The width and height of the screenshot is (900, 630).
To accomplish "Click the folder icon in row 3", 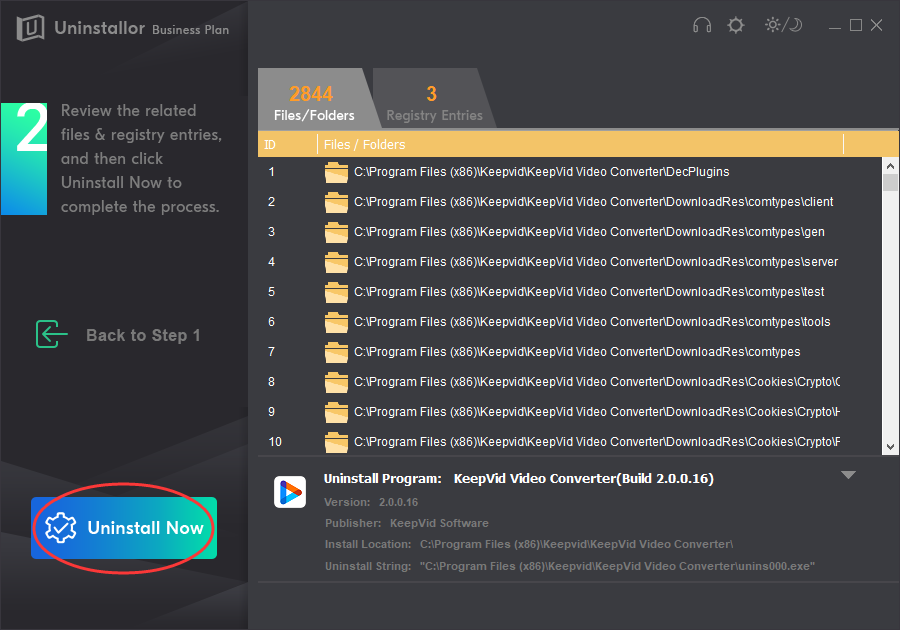I will click(x=336, y=232).
